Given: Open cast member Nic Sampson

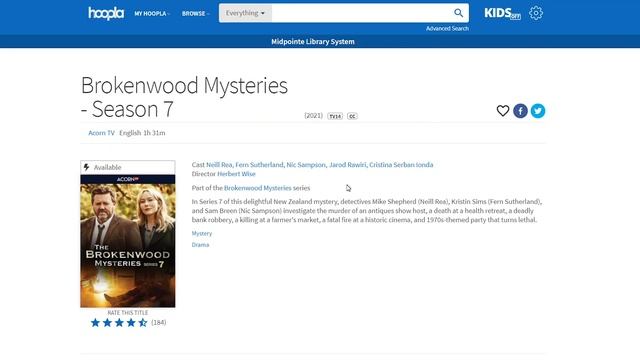Looking at the screenshot, I should click(306, 165).
